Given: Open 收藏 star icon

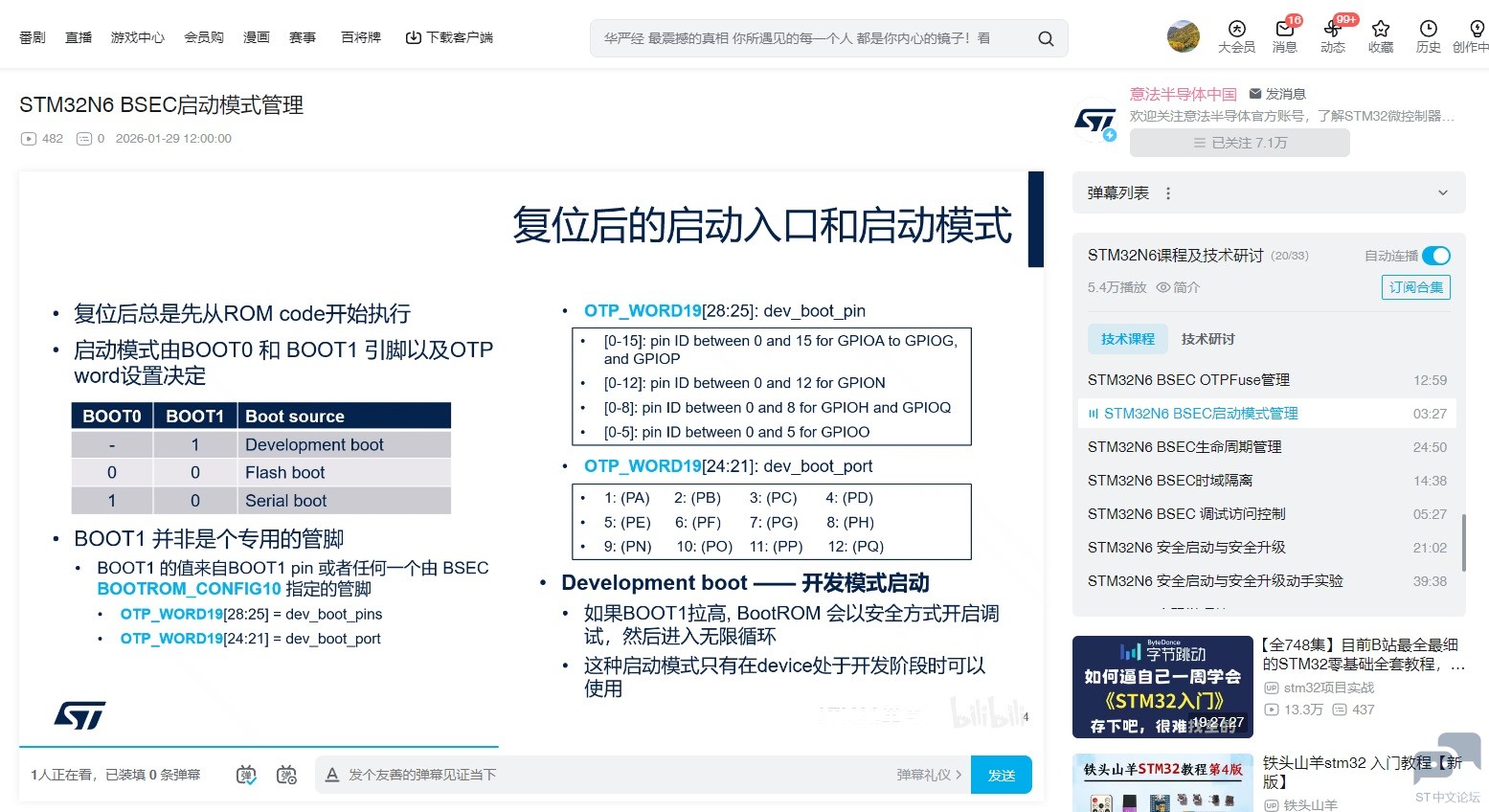Looking at the screenshot, I should pos(1381,29).
